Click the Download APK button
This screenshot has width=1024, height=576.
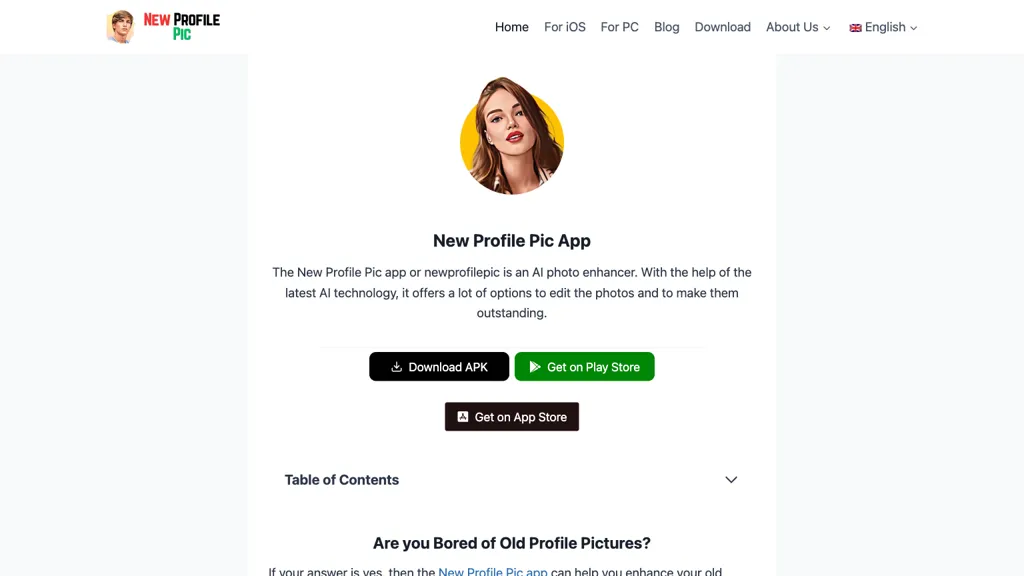[x=439, y=367]
